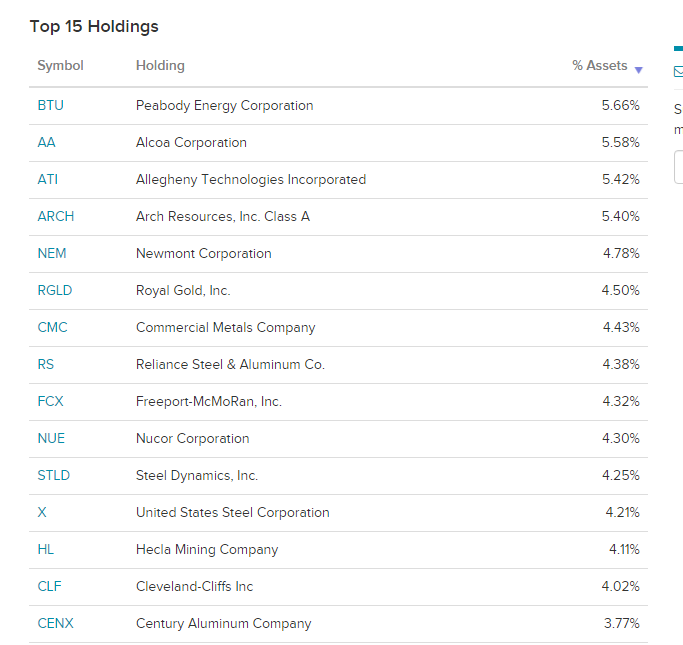Image resolution: width=683 pixels, height=645 pixels.
Task: Open the BTU ticker link
Action: pos(51,105)
